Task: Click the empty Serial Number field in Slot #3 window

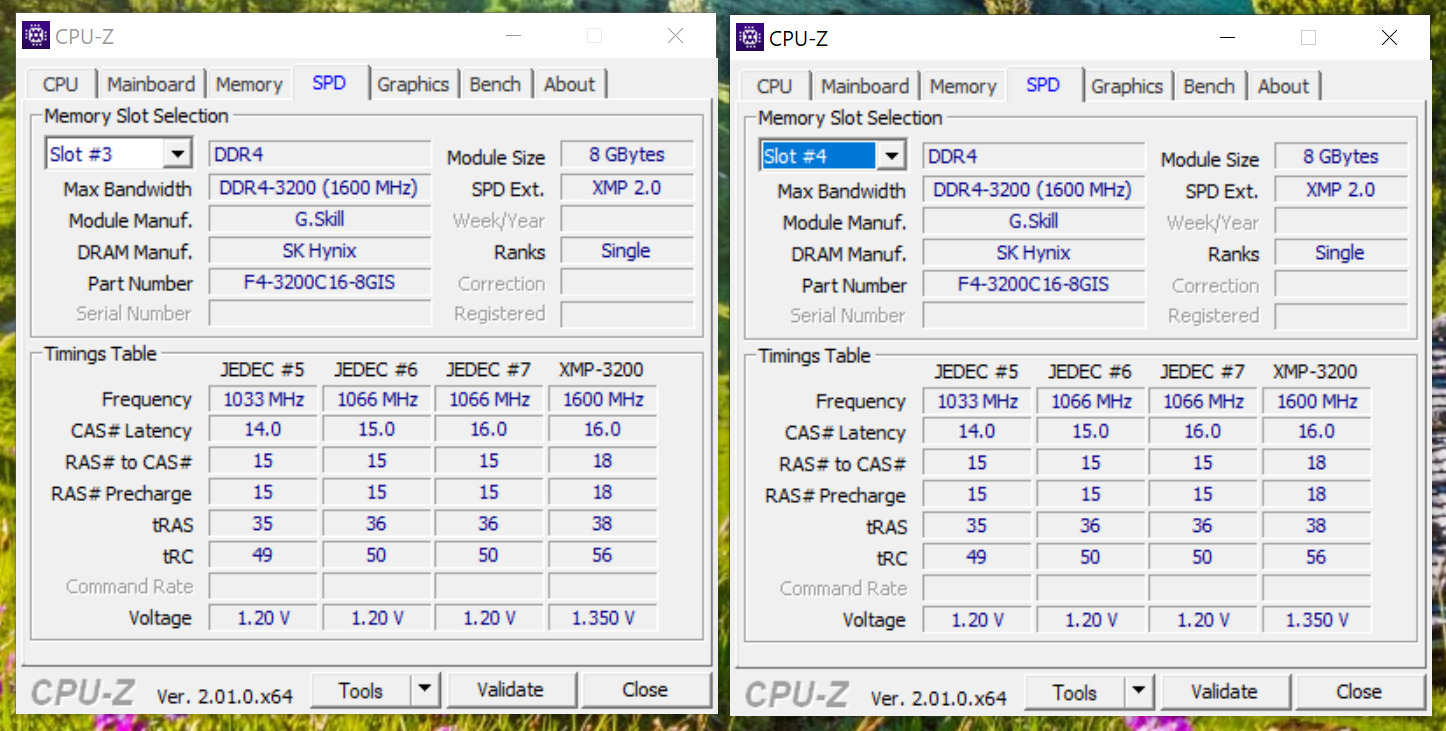Action: (320, 314)
